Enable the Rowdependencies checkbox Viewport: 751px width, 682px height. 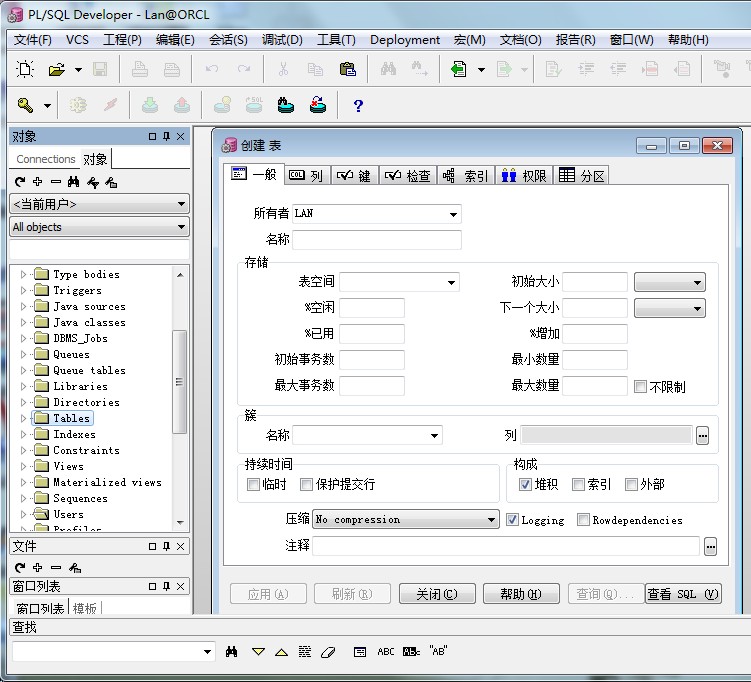[x=583, y=520]
